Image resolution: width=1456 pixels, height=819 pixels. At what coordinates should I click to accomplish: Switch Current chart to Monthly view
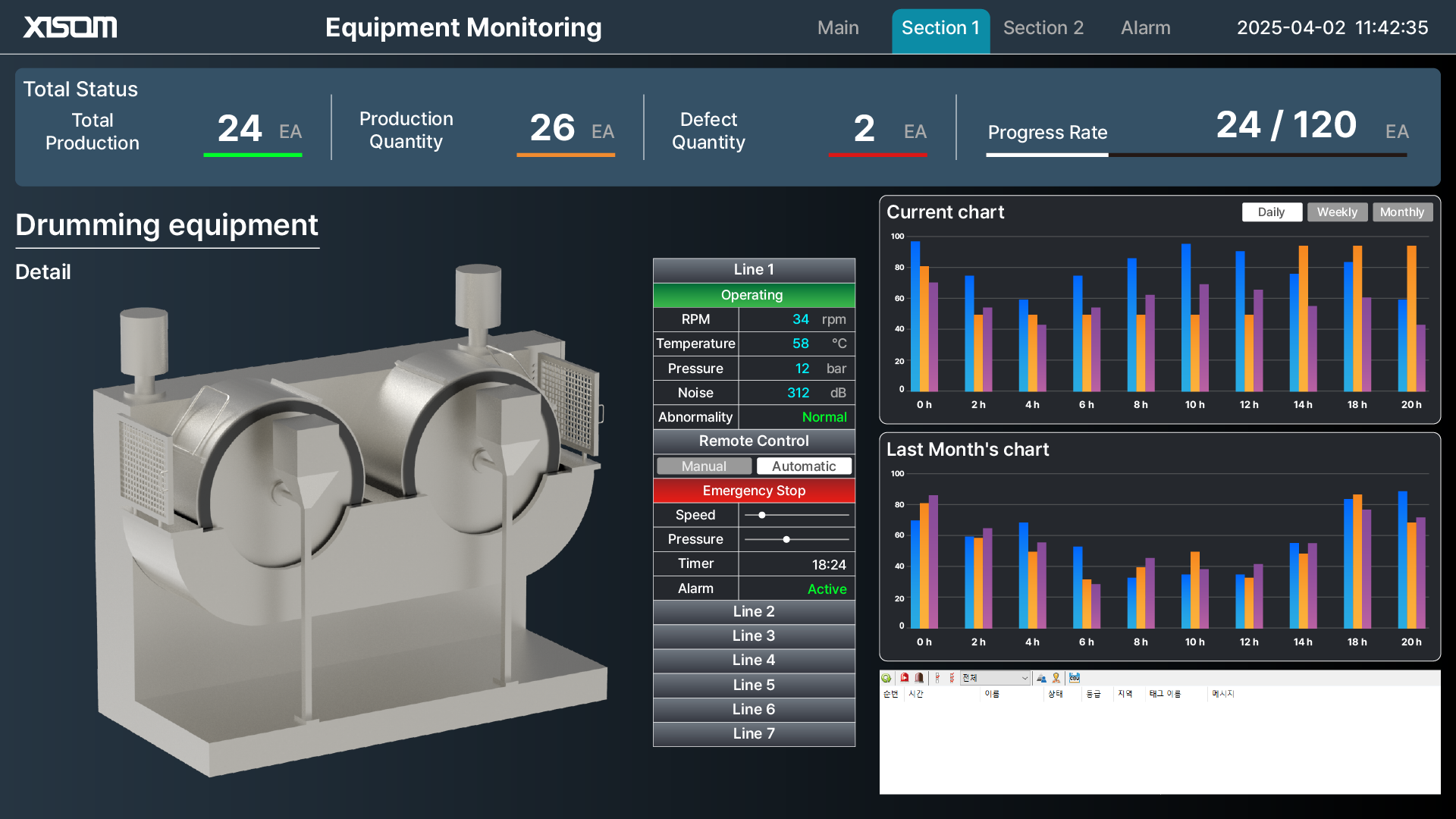(x=1402, y=212)
